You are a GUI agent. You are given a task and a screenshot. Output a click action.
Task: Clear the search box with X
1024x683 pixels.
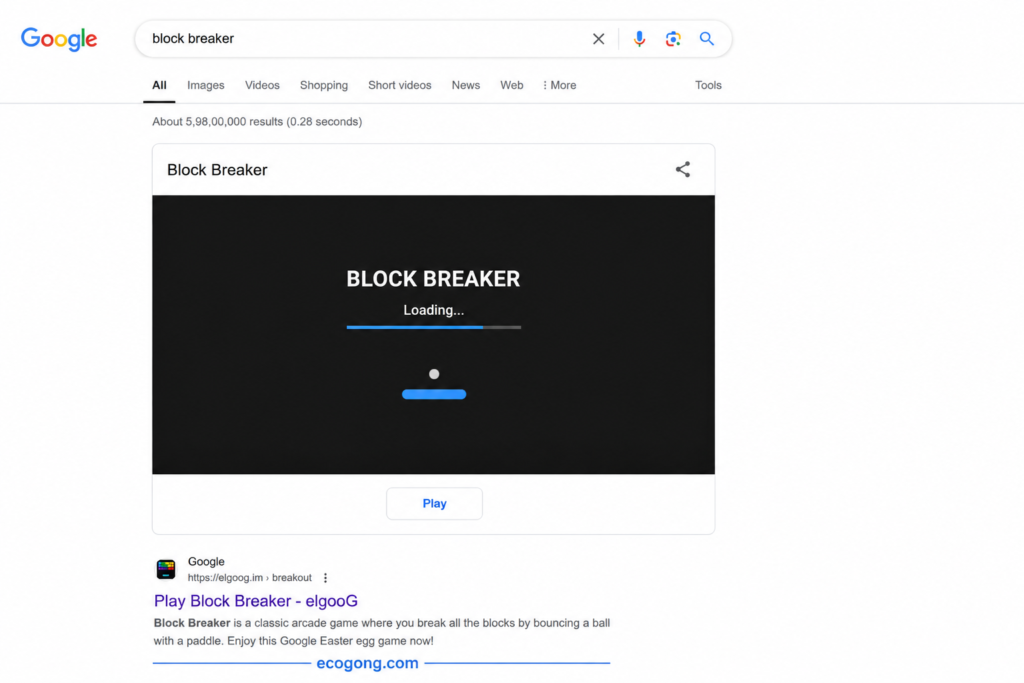coord(598,39)
